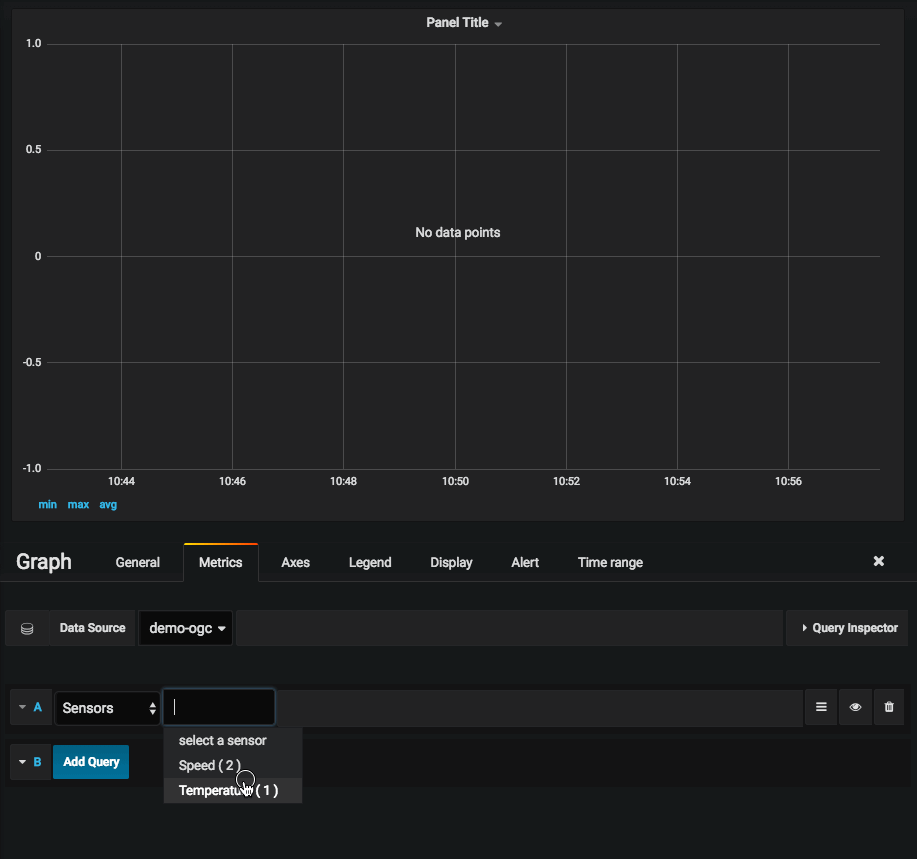The image size is (917, 859).
Task: Switch to the Time range tab
Action: (x=611, y=563)
